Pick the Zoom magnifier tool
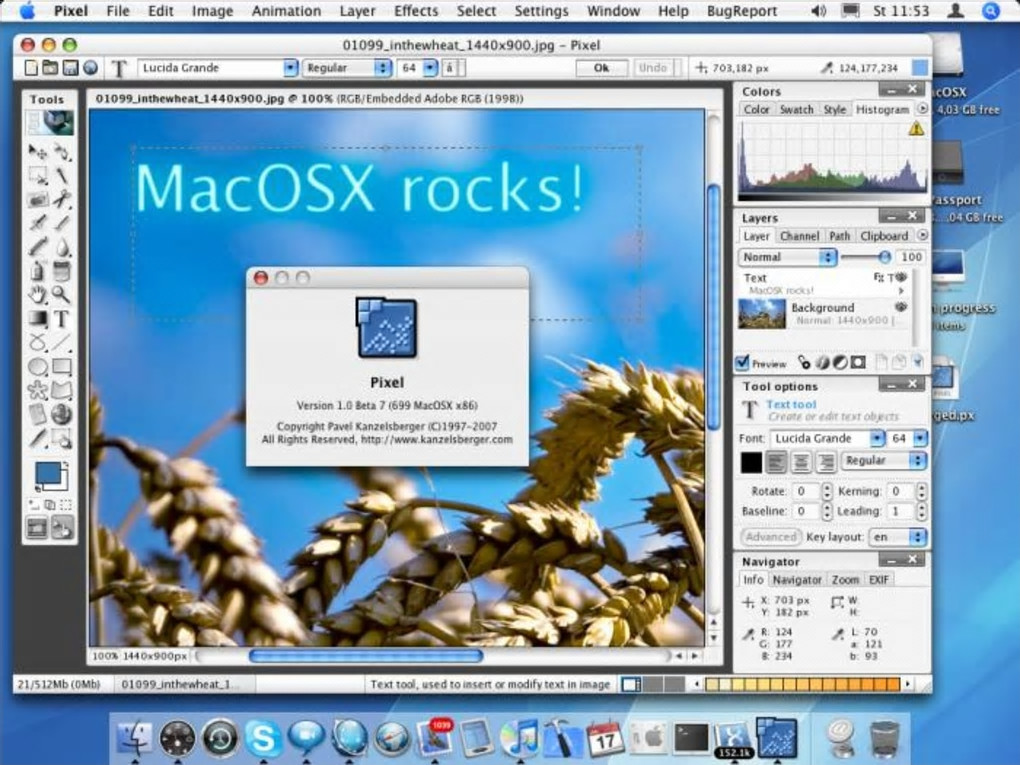The height and width of the screenshot is (765, 1020). (62, 294)
